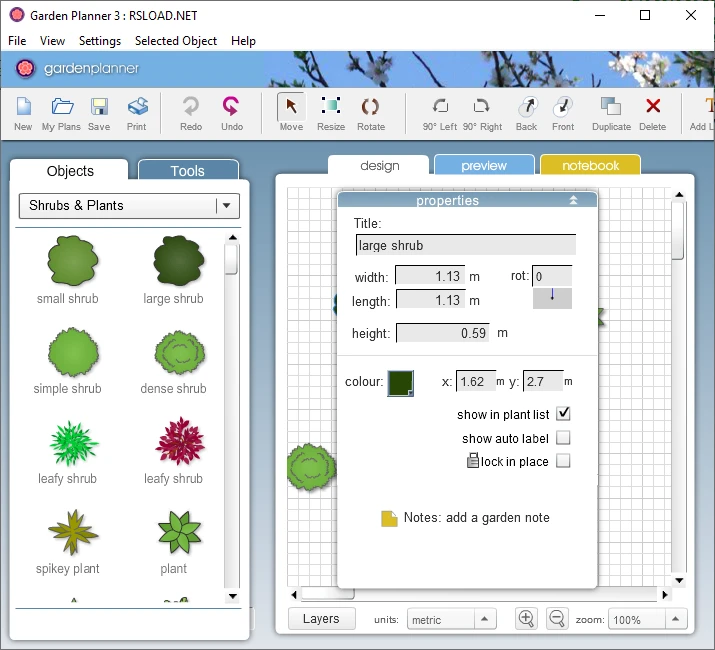
Task: Click the dark green colour swatch
Action: tap(400, 383)
